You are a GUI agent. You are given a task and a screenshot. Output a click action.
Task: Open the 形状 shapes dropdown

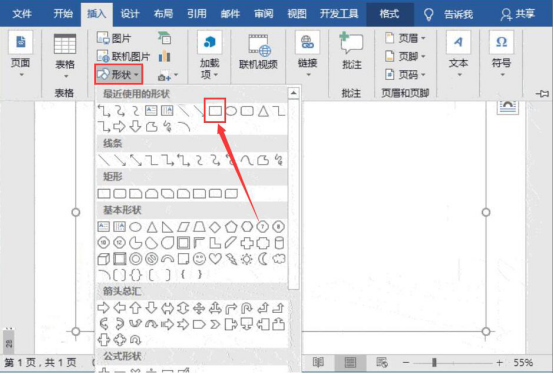119,74
